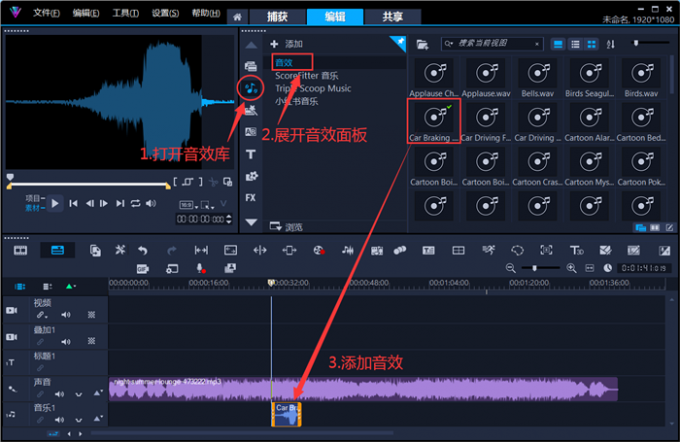Image resolution: width=680 pixels, height=442 pixels.
Task: Open the FX filter library
Action: point(251,198)
